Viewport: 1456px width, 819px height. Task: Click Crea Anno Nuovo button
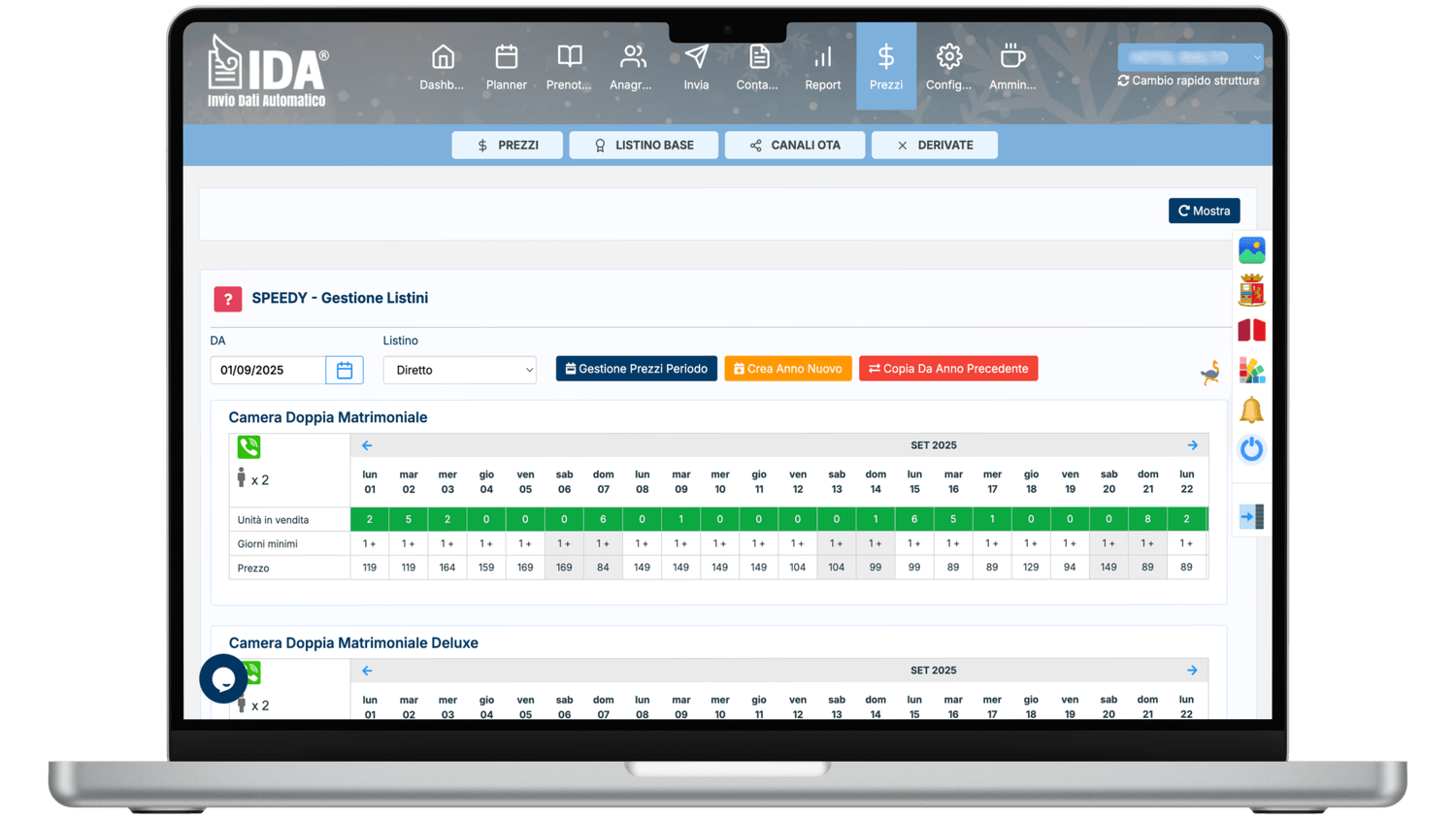pos(788,369)
